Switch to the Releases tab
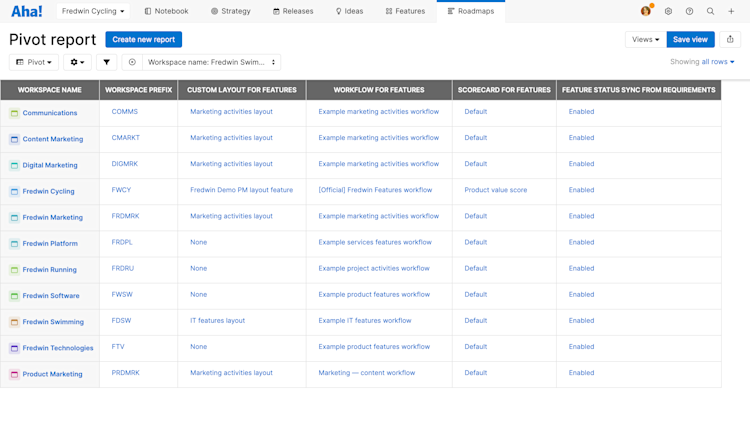The height and width of the screenshot is (439, 750). pos(293,11)
